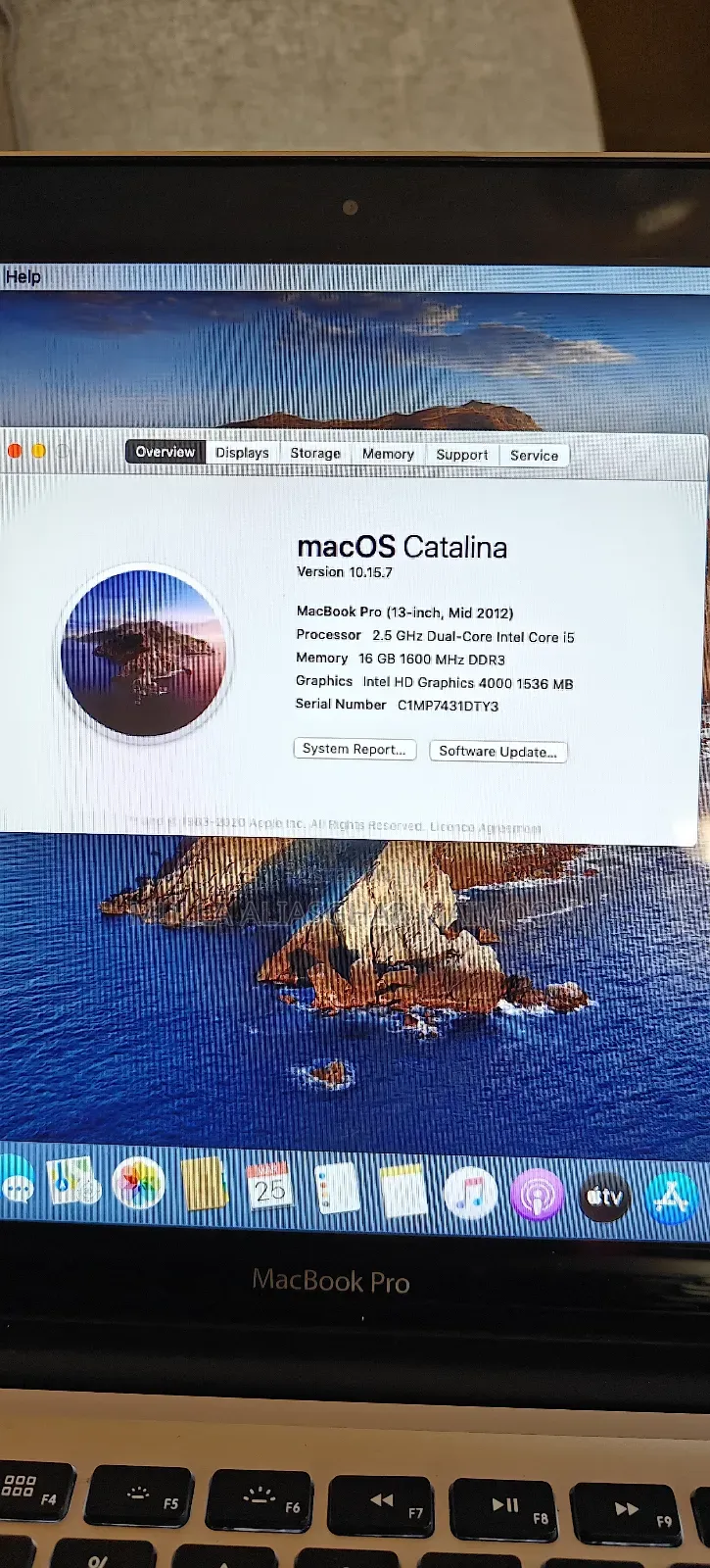710x1568 pixels.
Task: Click the Software Update... button
Action: click(x=497, y=752)
